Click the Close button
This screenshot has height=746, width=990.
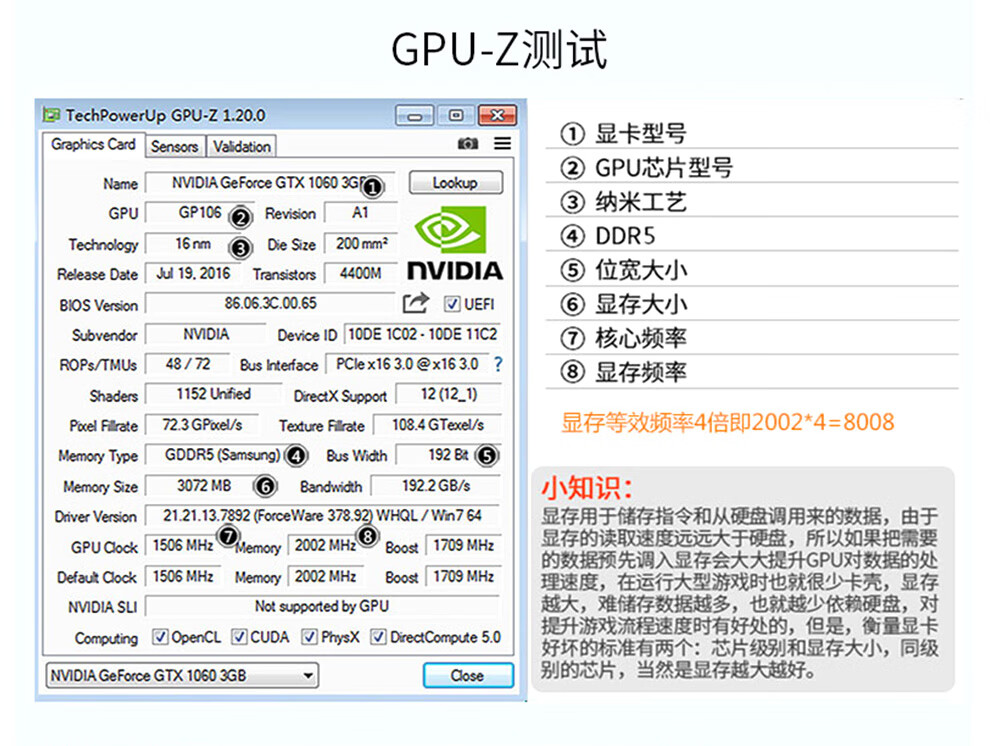[468, 675]
